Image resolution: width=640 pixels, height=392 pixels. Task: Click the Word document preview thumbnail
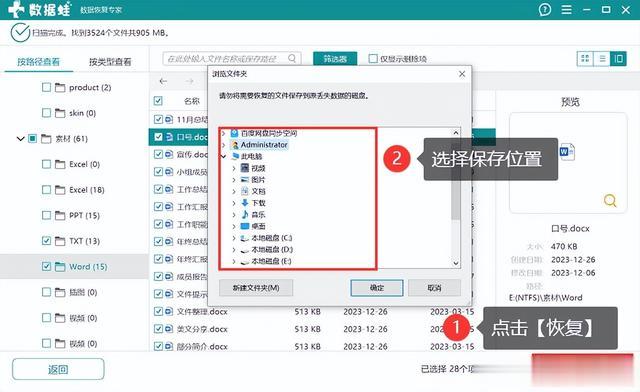click(x=567, y=152)
